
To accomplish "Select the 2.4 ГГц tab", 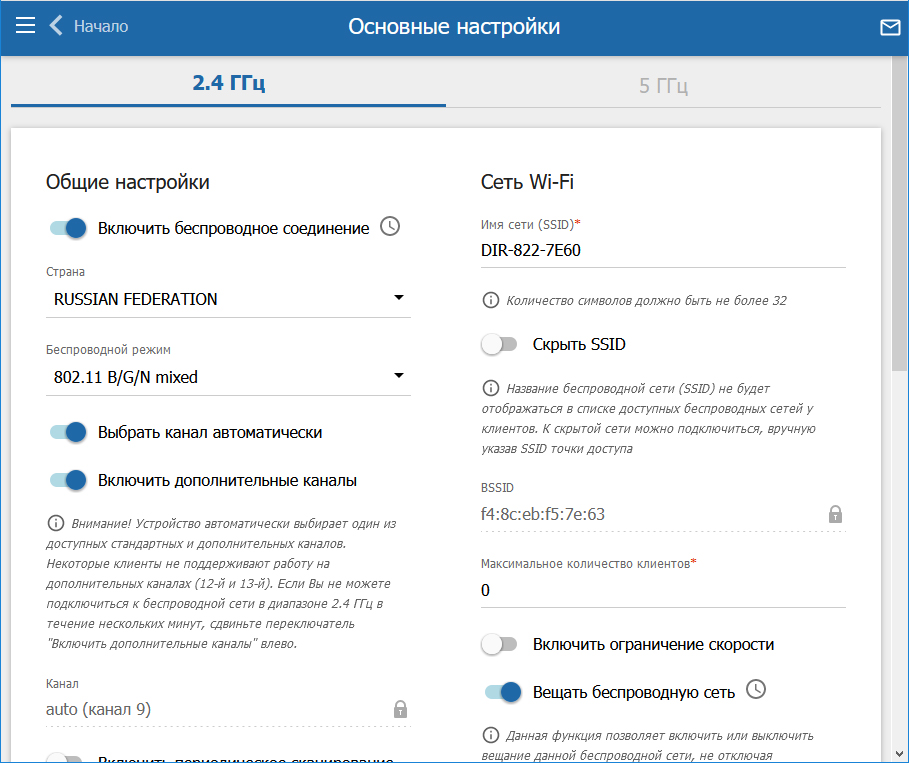I will (x=228, y=83).
